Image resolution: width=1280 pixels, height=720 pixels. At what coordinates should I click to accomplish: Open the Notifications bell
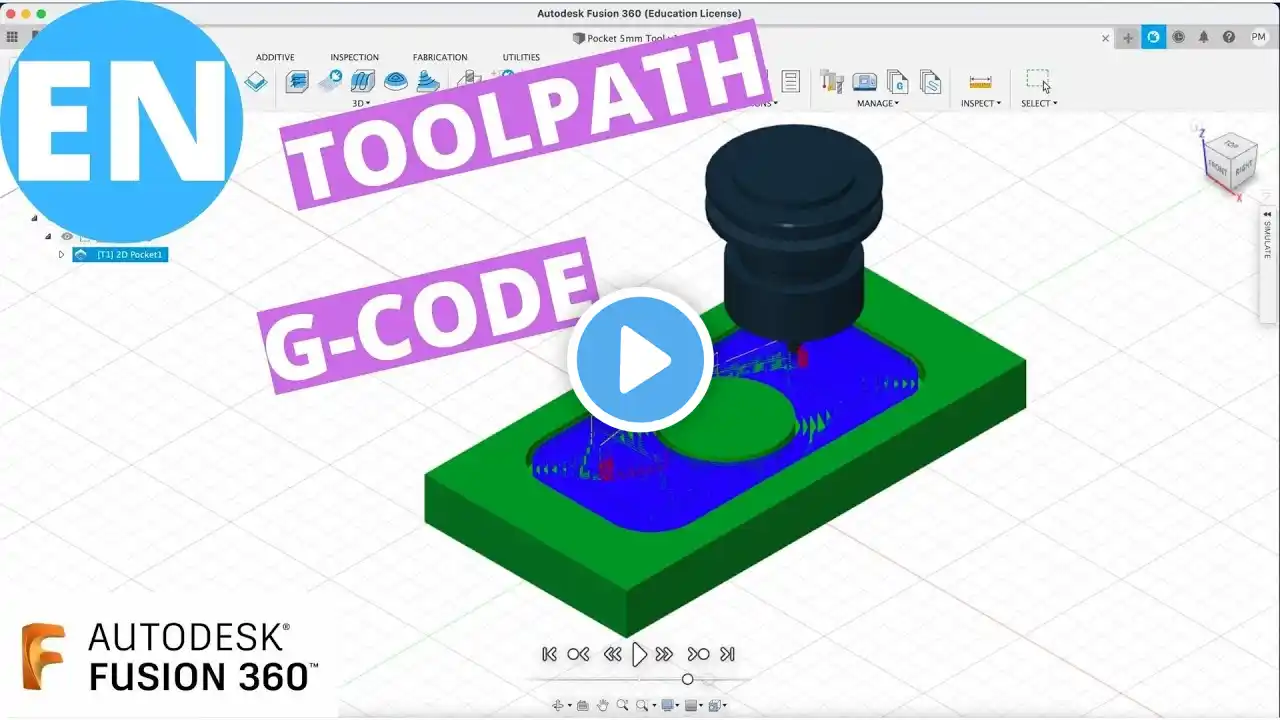[1203, 37]
